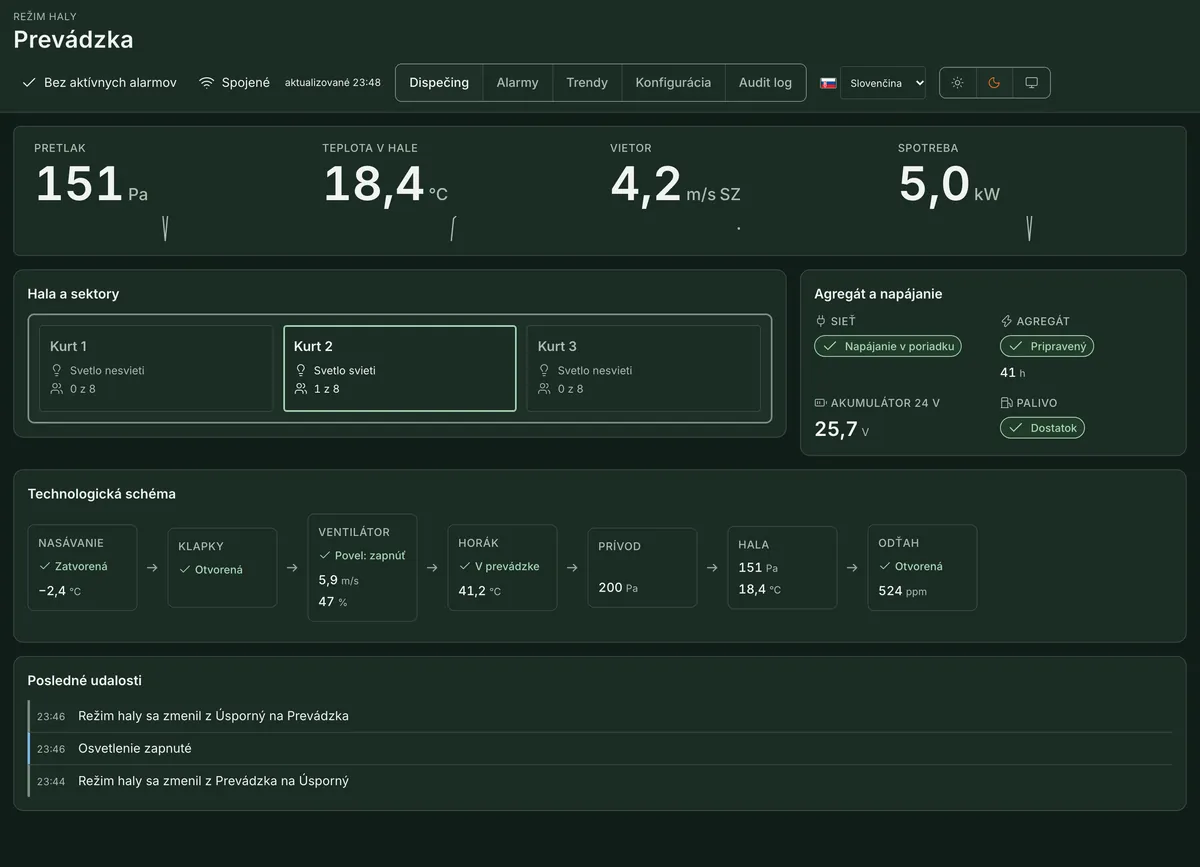Click the PRÍVOD schema block
Screen dimensions: 1200x867
[x=642, y=567]
